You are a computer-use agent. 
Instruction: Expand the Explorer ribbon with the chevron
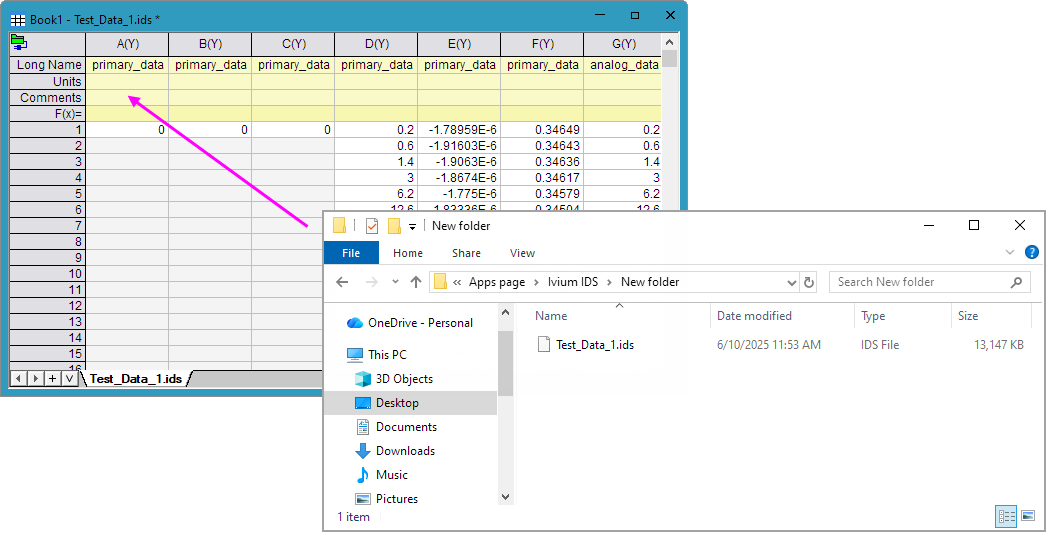(x=1009, y=253)
